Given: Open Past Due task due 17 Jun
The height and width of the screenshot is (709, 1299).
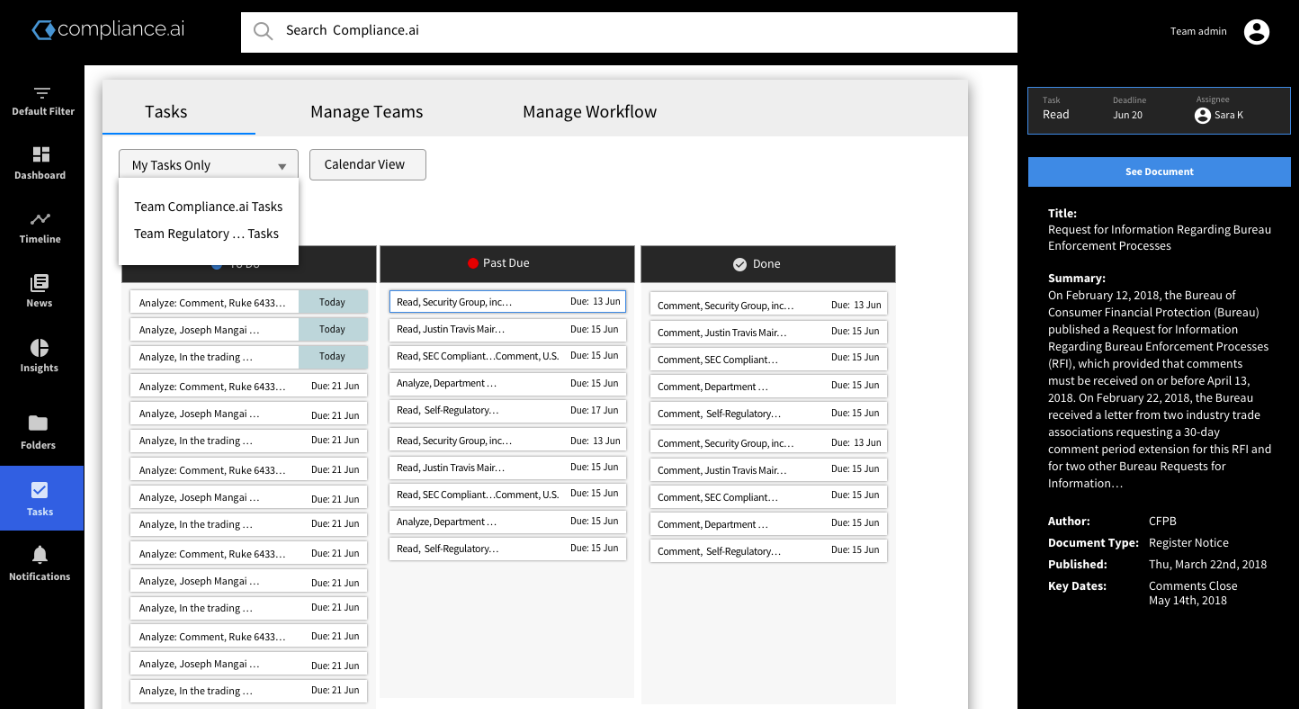Looking at the screenshot, I should click(x=507, y=410).
